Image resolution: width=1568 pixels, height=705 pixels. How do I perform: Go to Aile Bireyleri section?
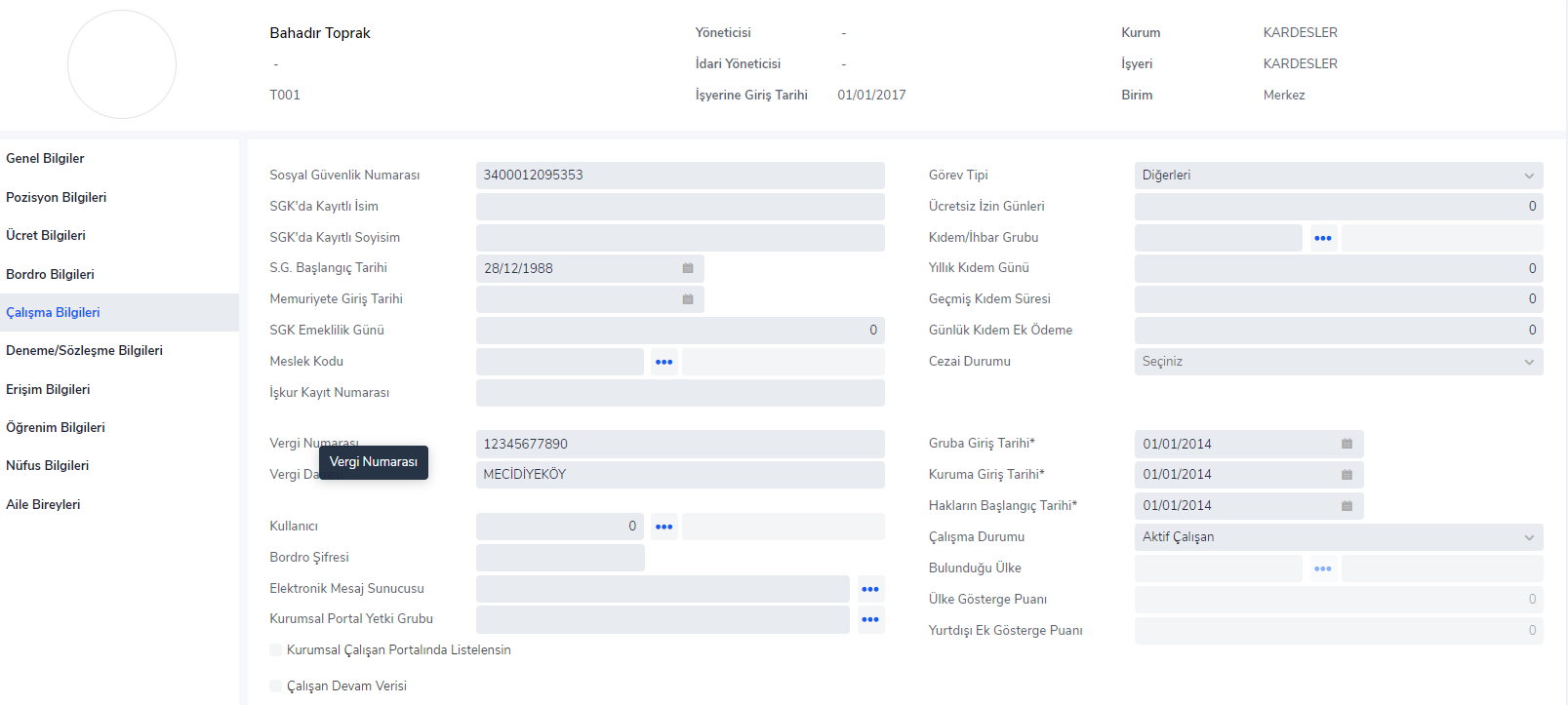coord(43,504)
